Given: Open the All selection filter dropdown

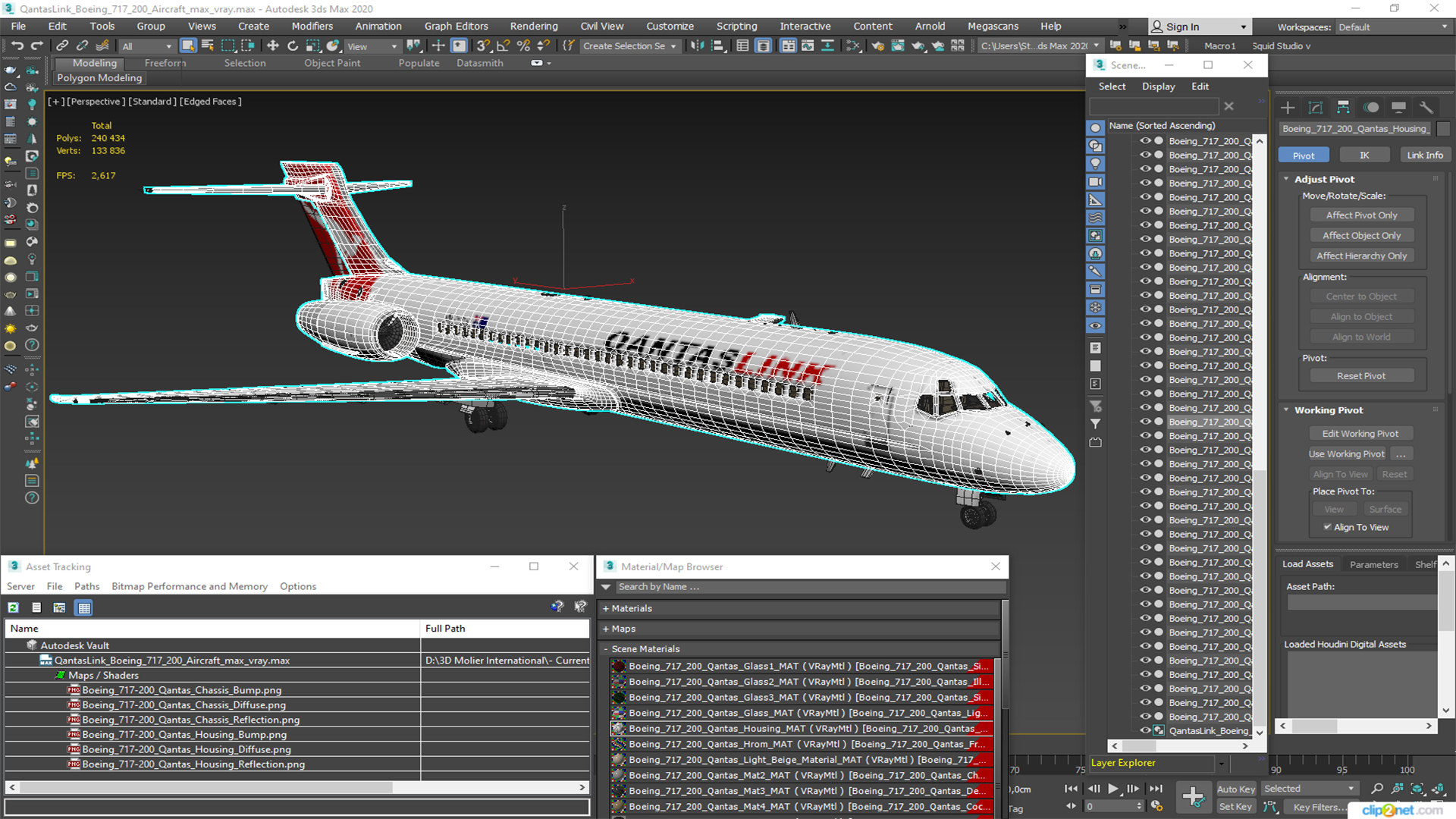Looking at the screenshot, I should 147,46.
